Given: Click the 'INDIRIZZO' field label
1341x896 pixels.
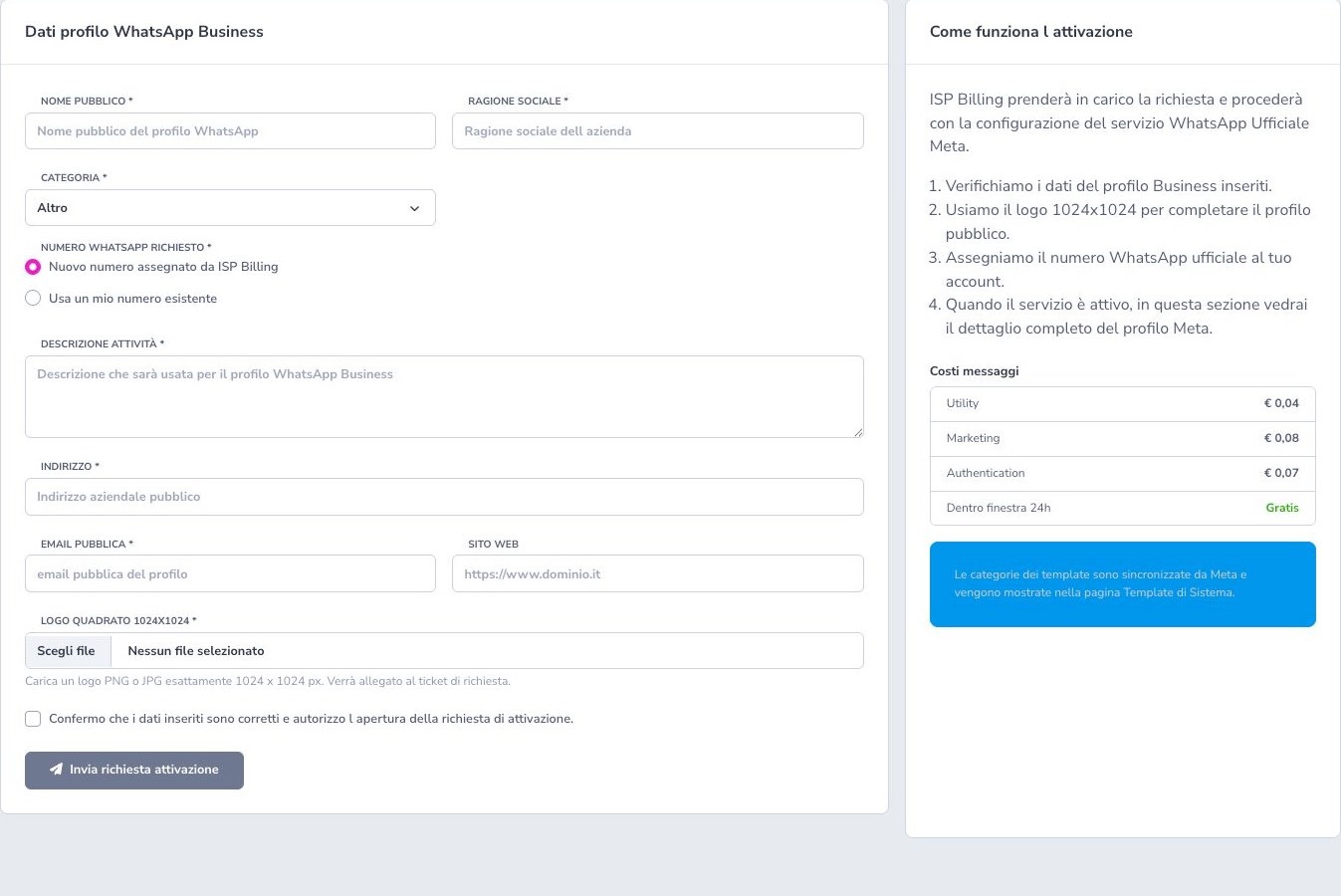Looking at the screenshot, I should coord(70,466).
